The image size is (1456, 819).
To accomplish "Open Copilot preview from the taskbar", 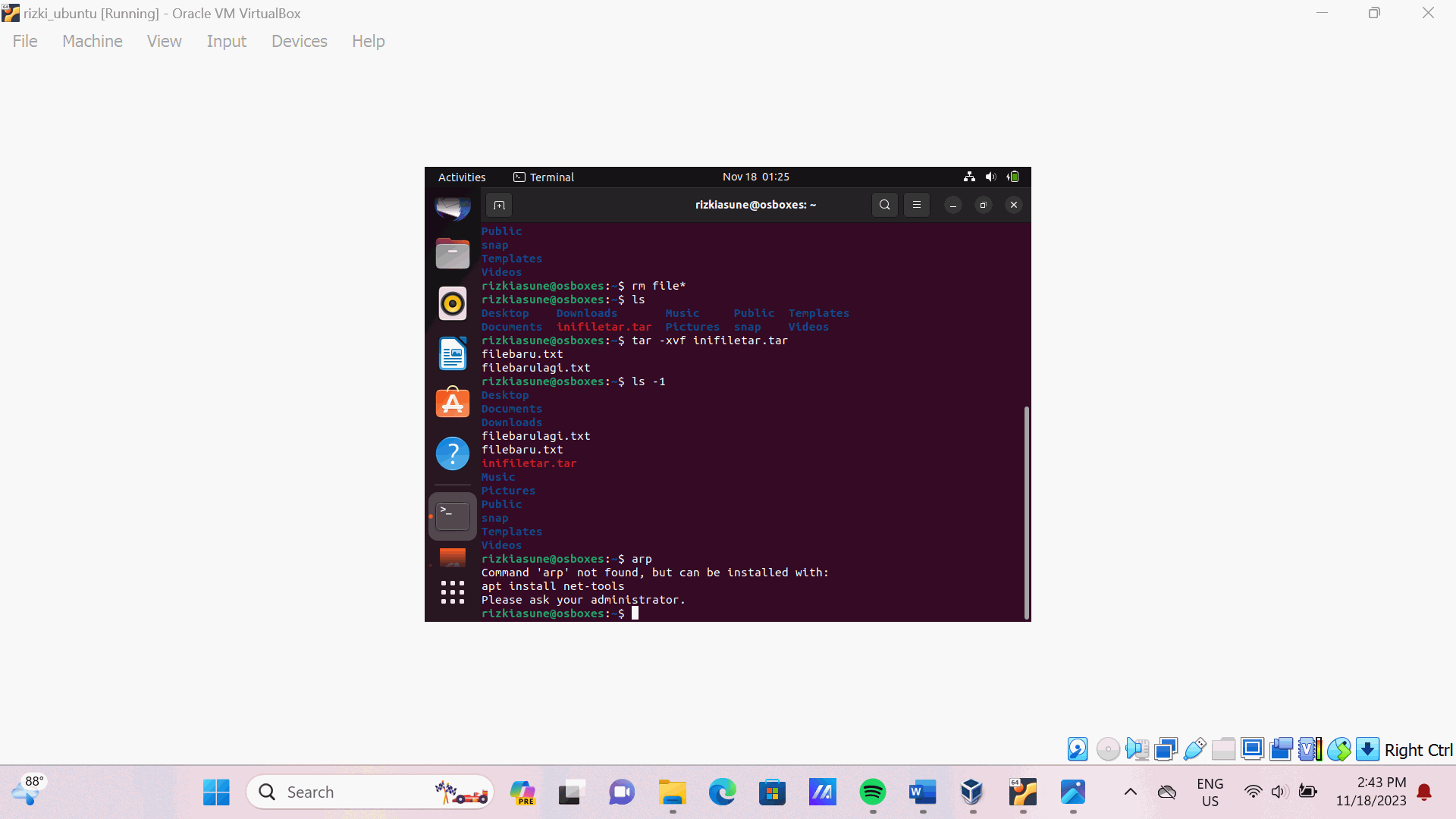I will tap(522, 792).
